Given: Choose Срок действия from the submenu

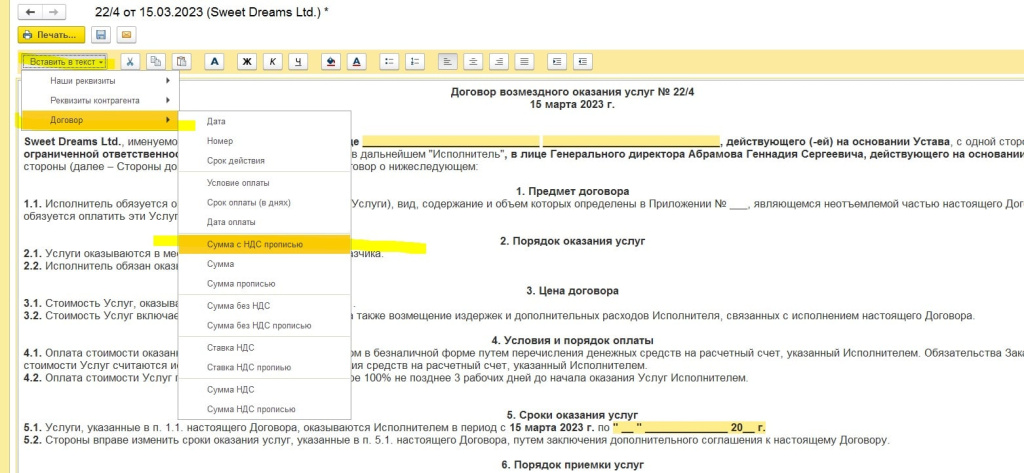Looking at the screenshot, I should point(264,161).
